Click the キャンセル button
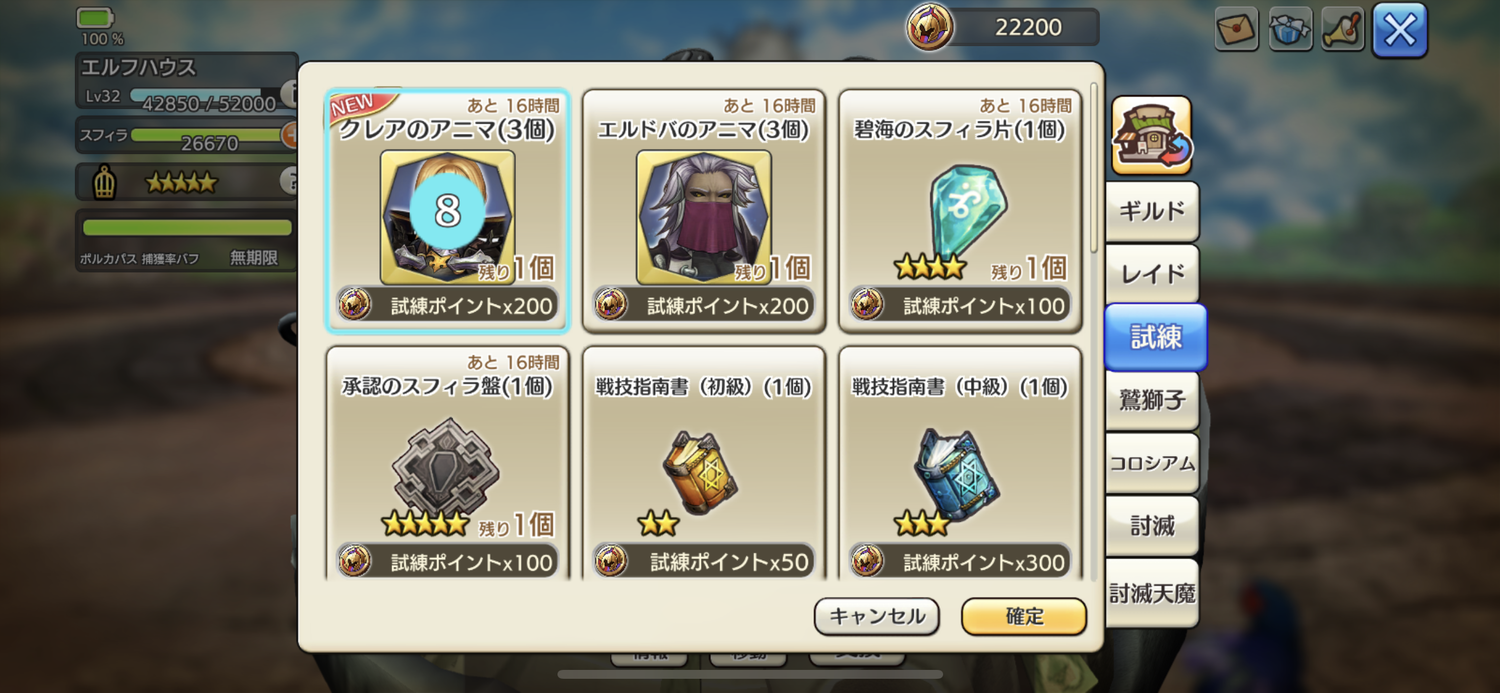Viewport: 1500px width, 693px height. 877,616
